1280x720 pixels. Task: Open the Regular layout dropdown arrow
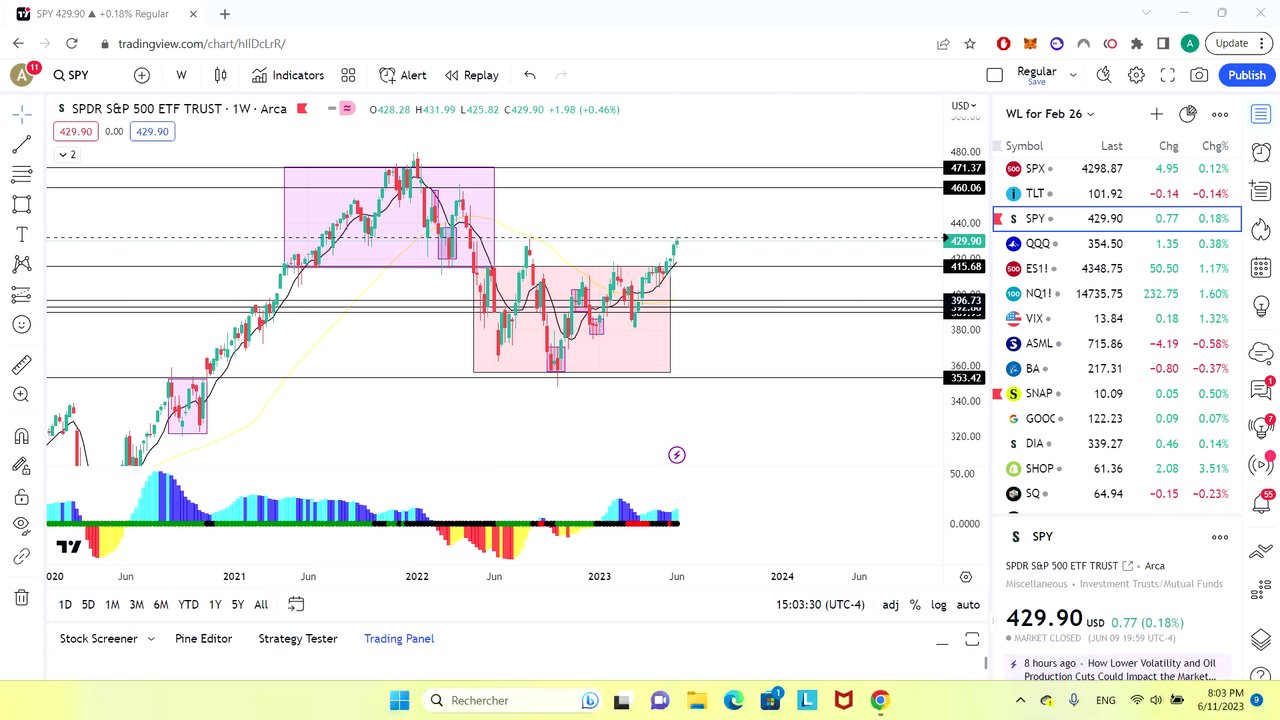click(1073, 75)
